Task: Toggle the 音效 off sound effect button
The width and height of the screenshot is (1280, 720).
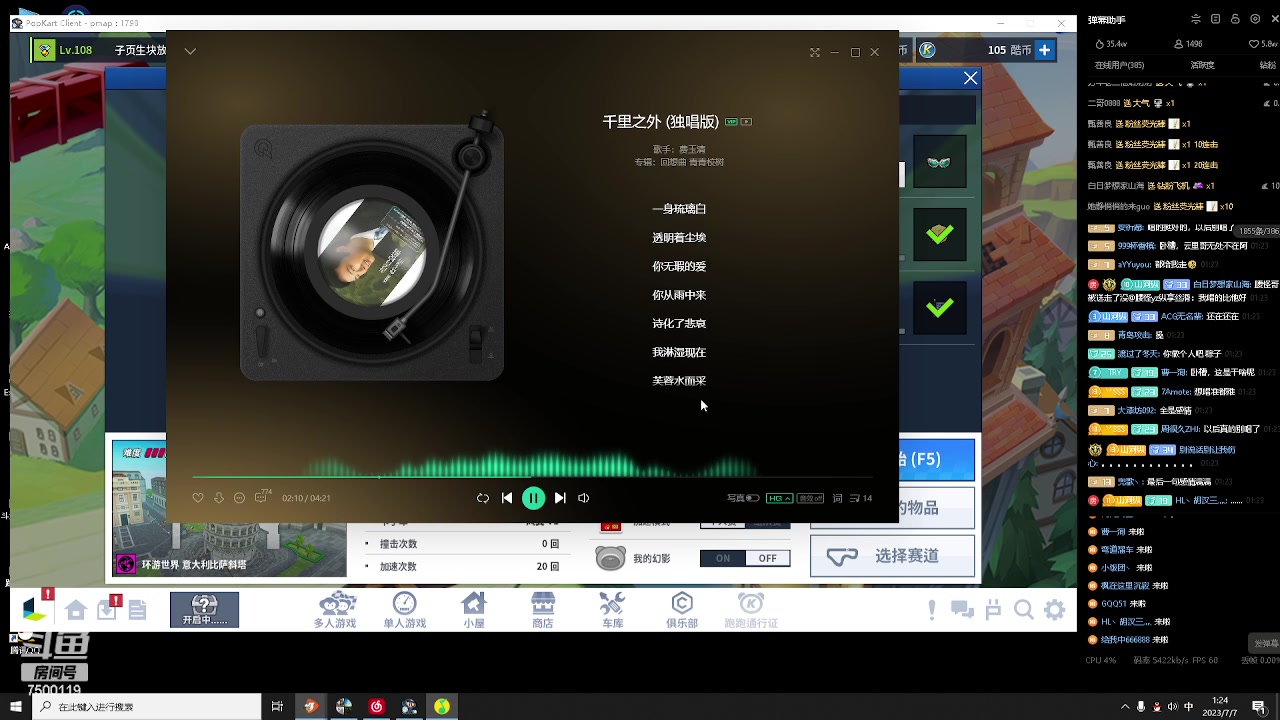Action: (810, 498)
